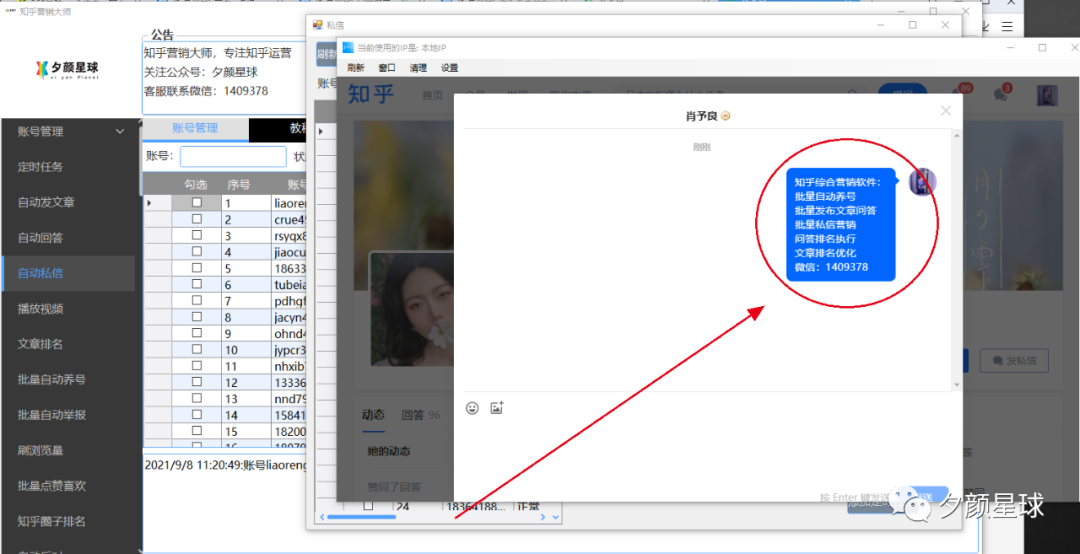This screenshot has height=554, width=1080.
Task: Open the 窗口 menu
Action: click(x=387, y=68)
